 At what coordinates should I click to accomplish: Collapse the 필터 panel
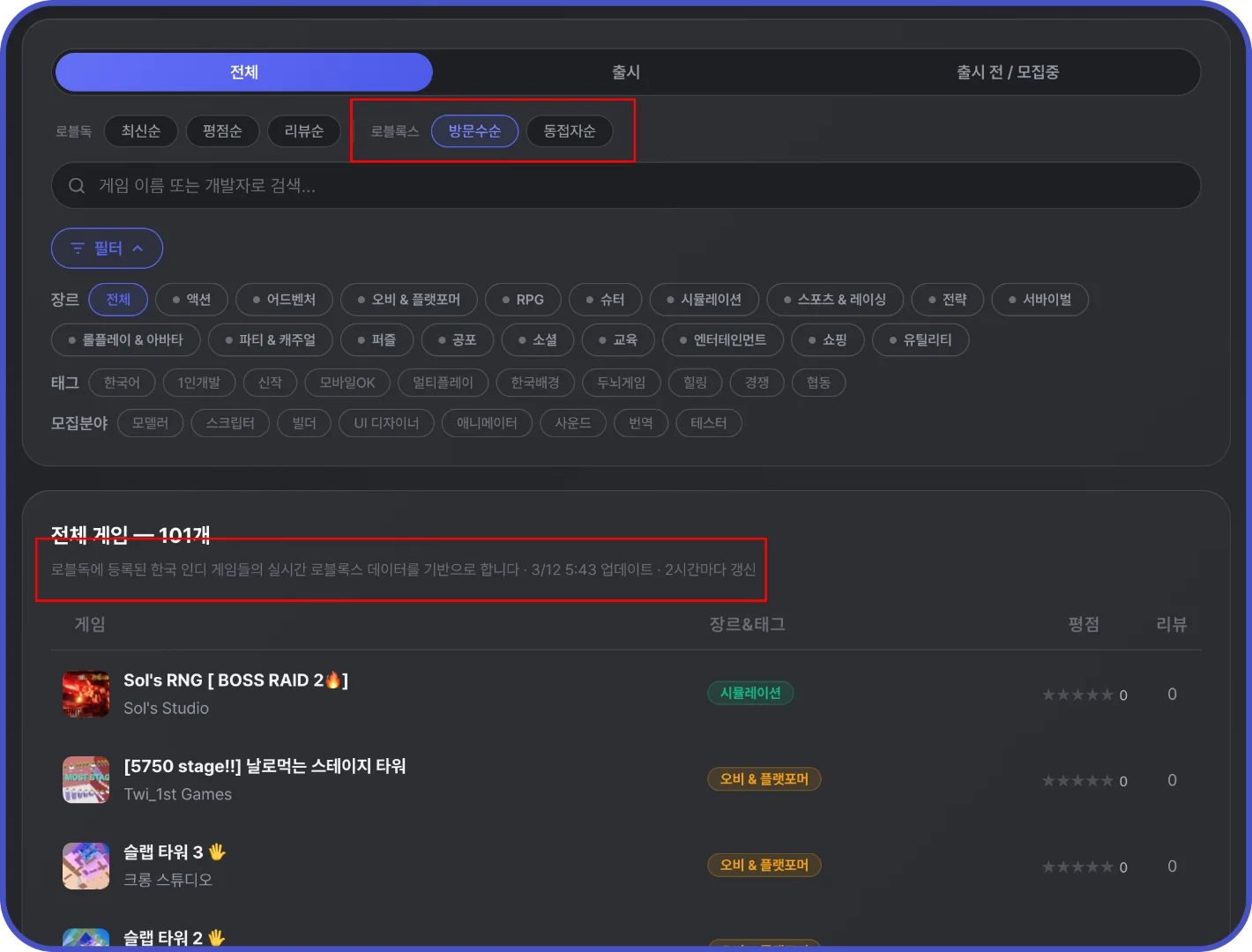107,248
